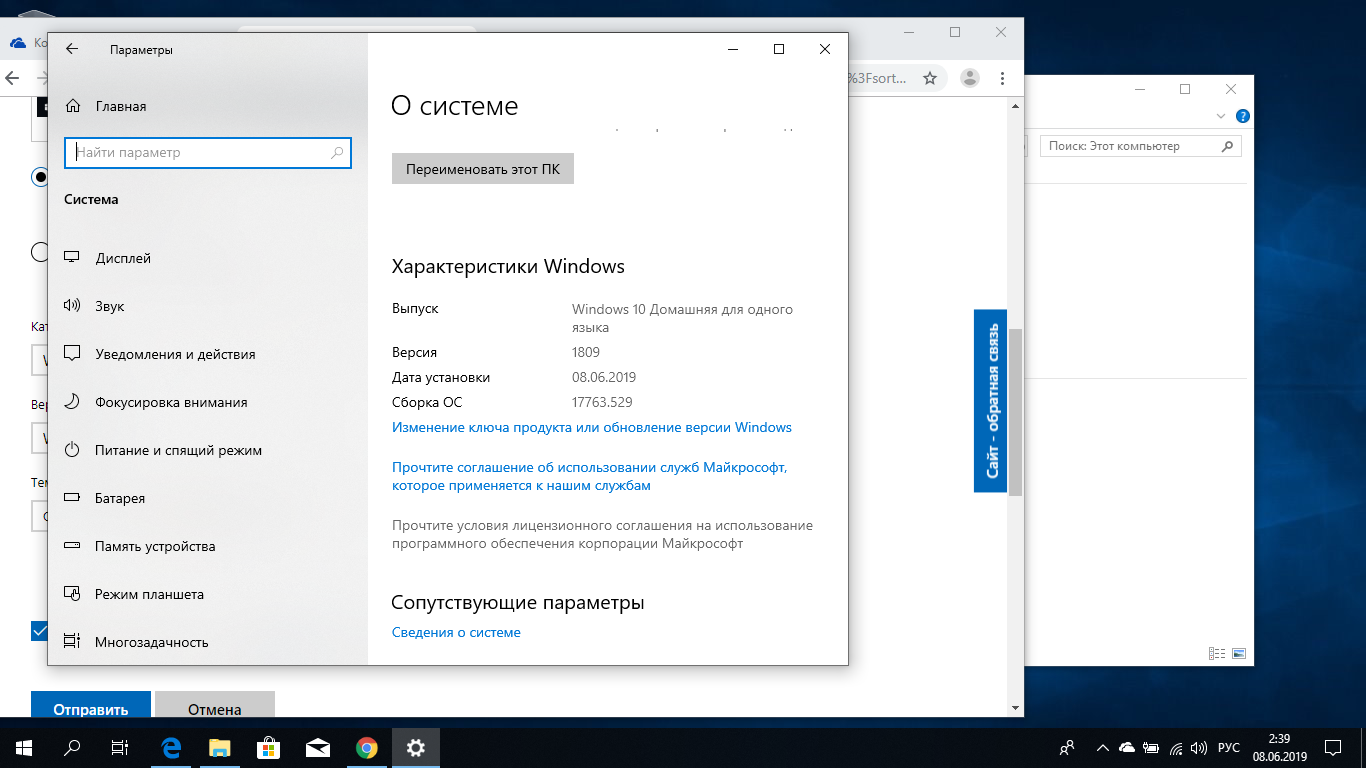Open Mail app from taskbar
The width and height of the screenshot is (1366, 768).
pos(318,747)
